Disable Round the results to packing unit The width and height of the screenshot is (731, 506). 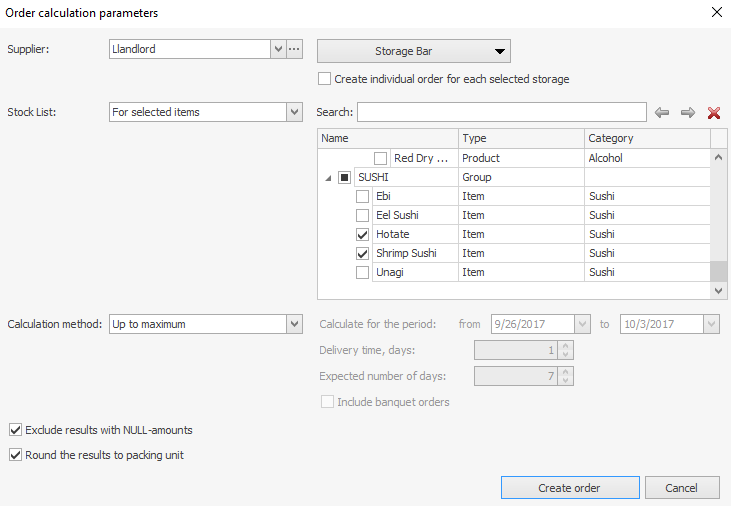(x=15, y=455)
